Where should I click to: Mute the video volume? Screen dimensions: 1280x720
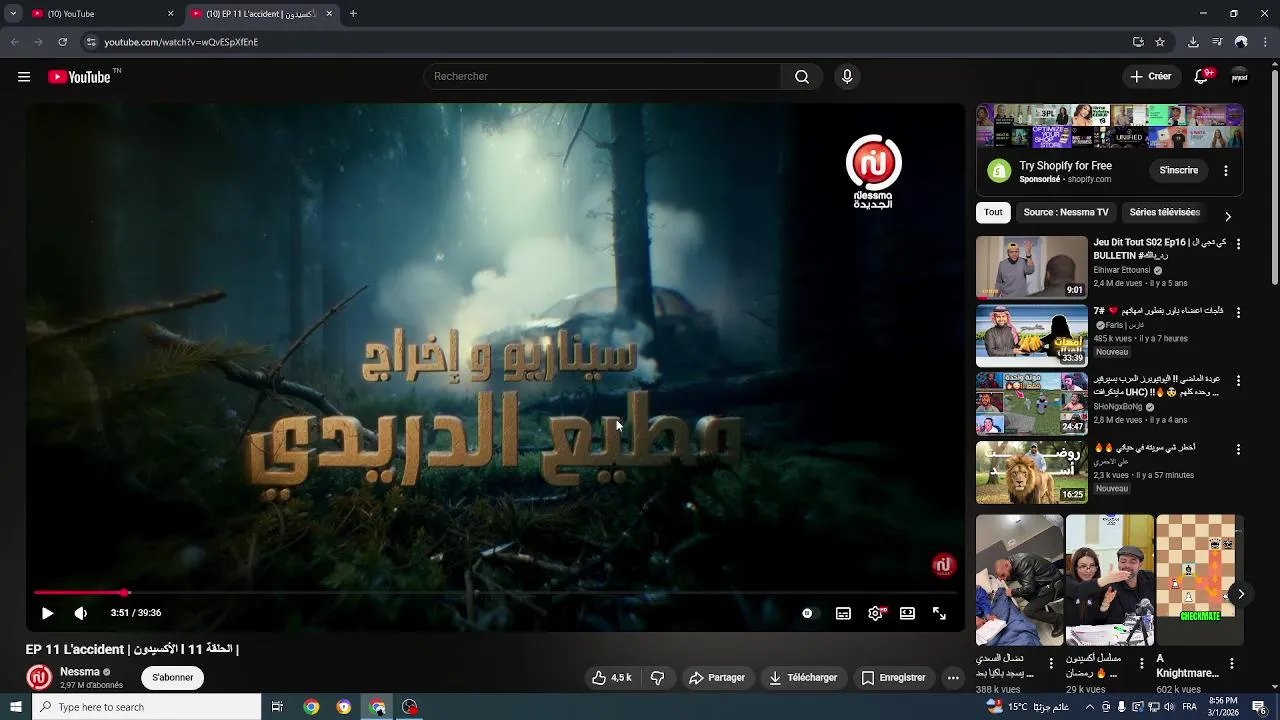point(81,613)
